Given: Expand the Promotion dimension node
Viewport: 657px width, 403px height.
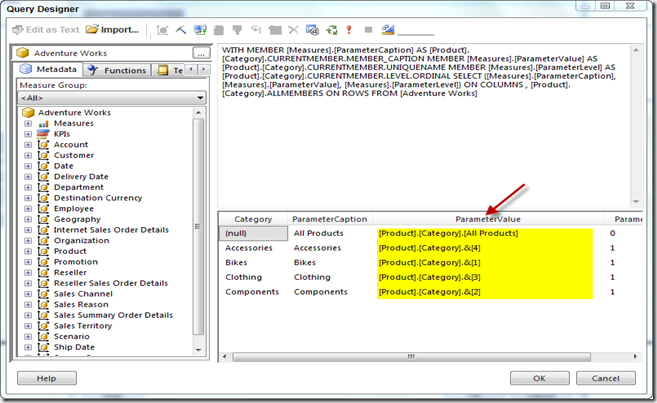Looking at the screenshot, I should coord(28,262).
